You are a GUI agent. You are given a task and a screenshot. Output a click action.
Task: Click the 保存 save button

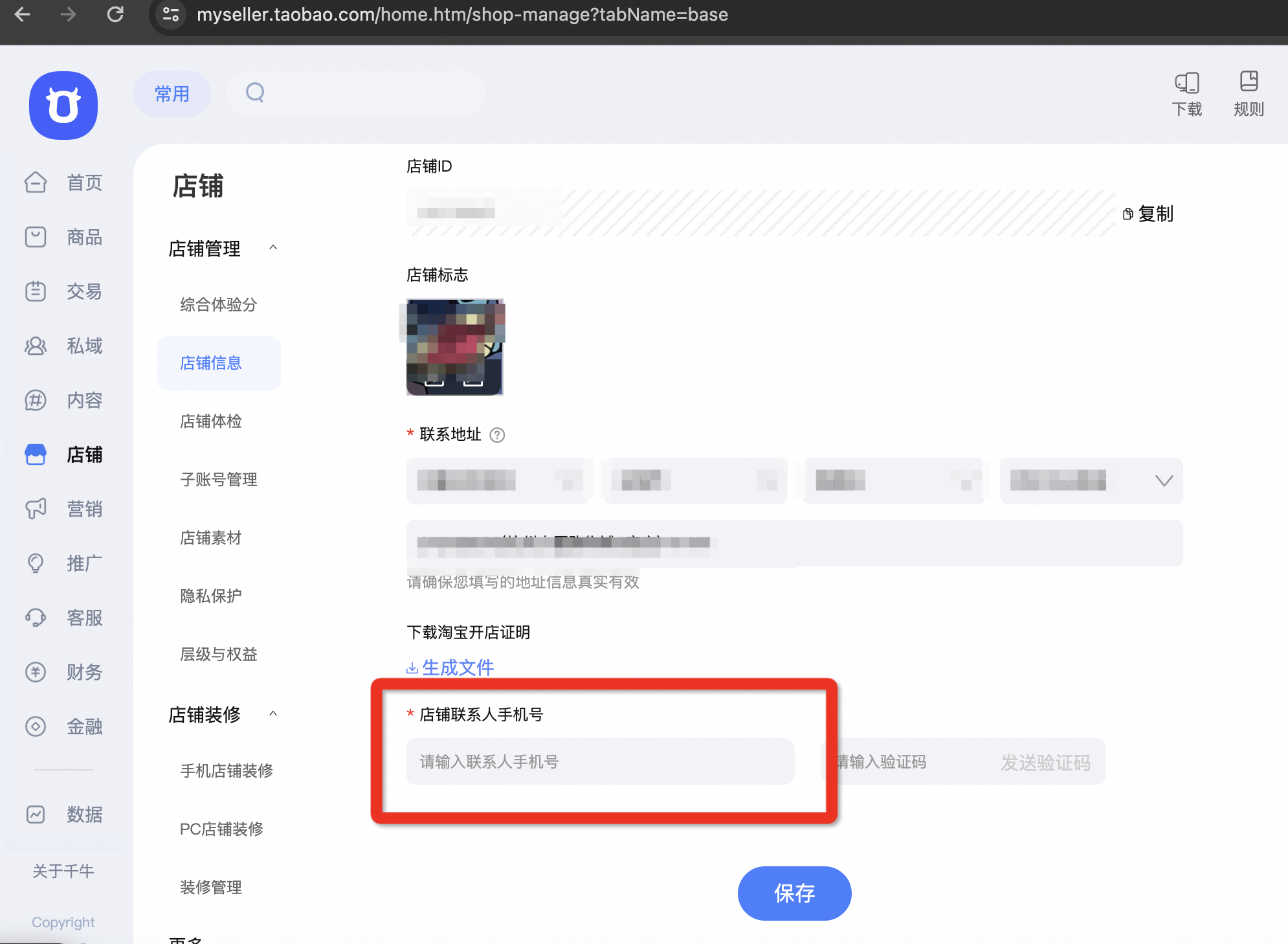click(794, 893)
